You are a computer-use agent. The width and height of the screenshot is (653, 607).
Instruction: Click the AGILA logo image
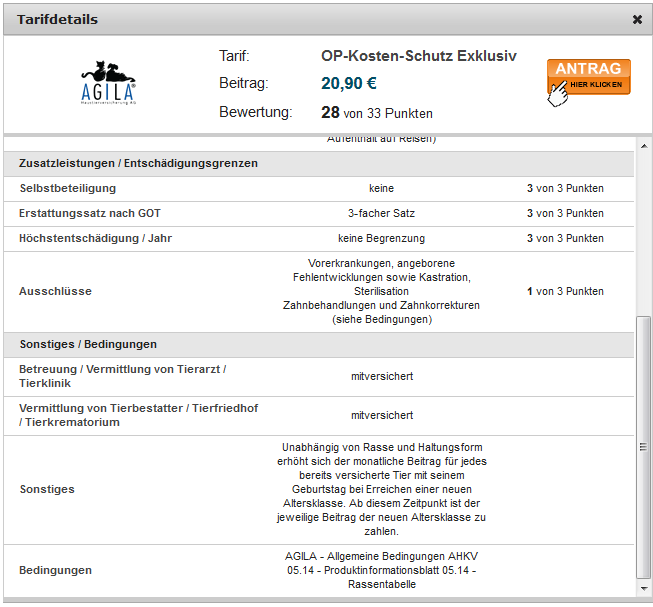point(108,84)
